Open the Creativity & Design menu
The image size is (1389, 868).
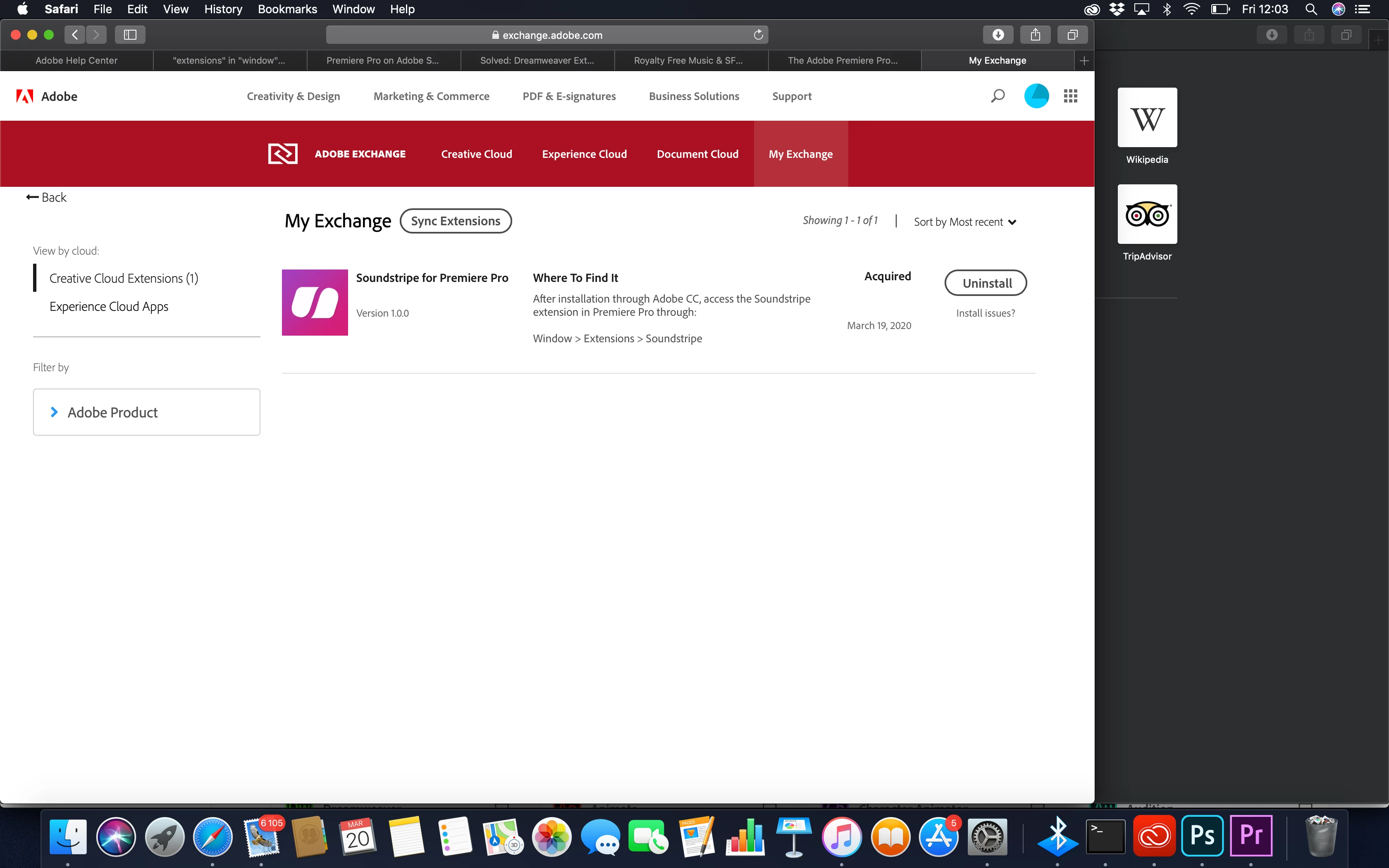pos(293,96)
